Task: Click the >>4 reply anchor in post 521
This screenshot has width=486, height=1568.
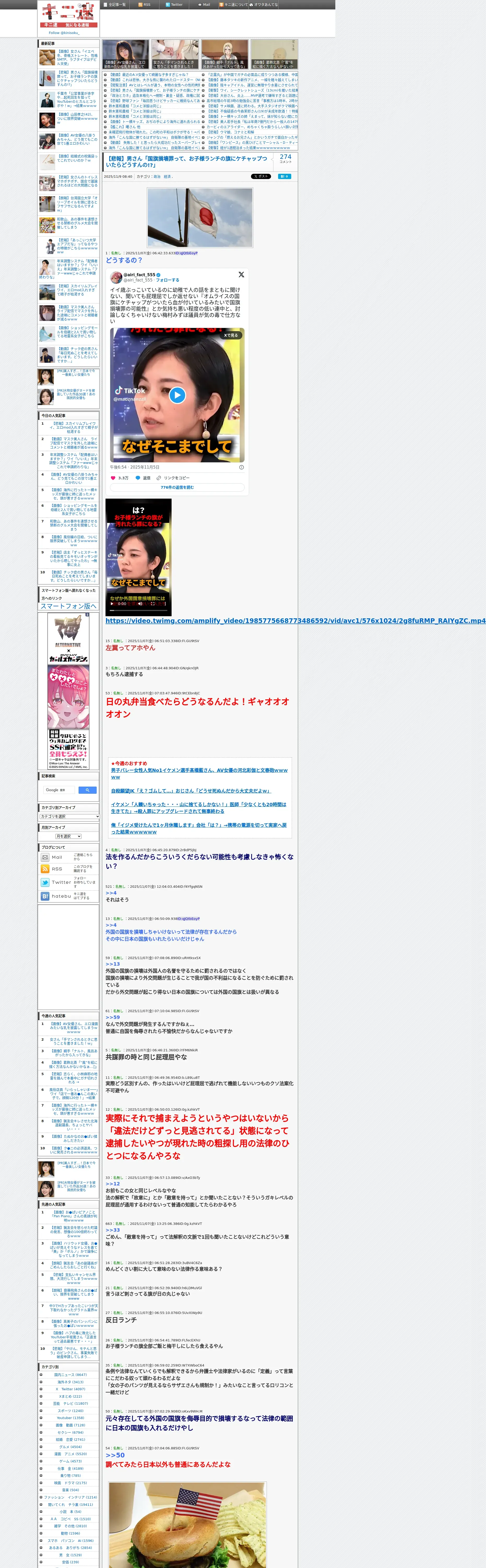Action: [x=111, y=893]
